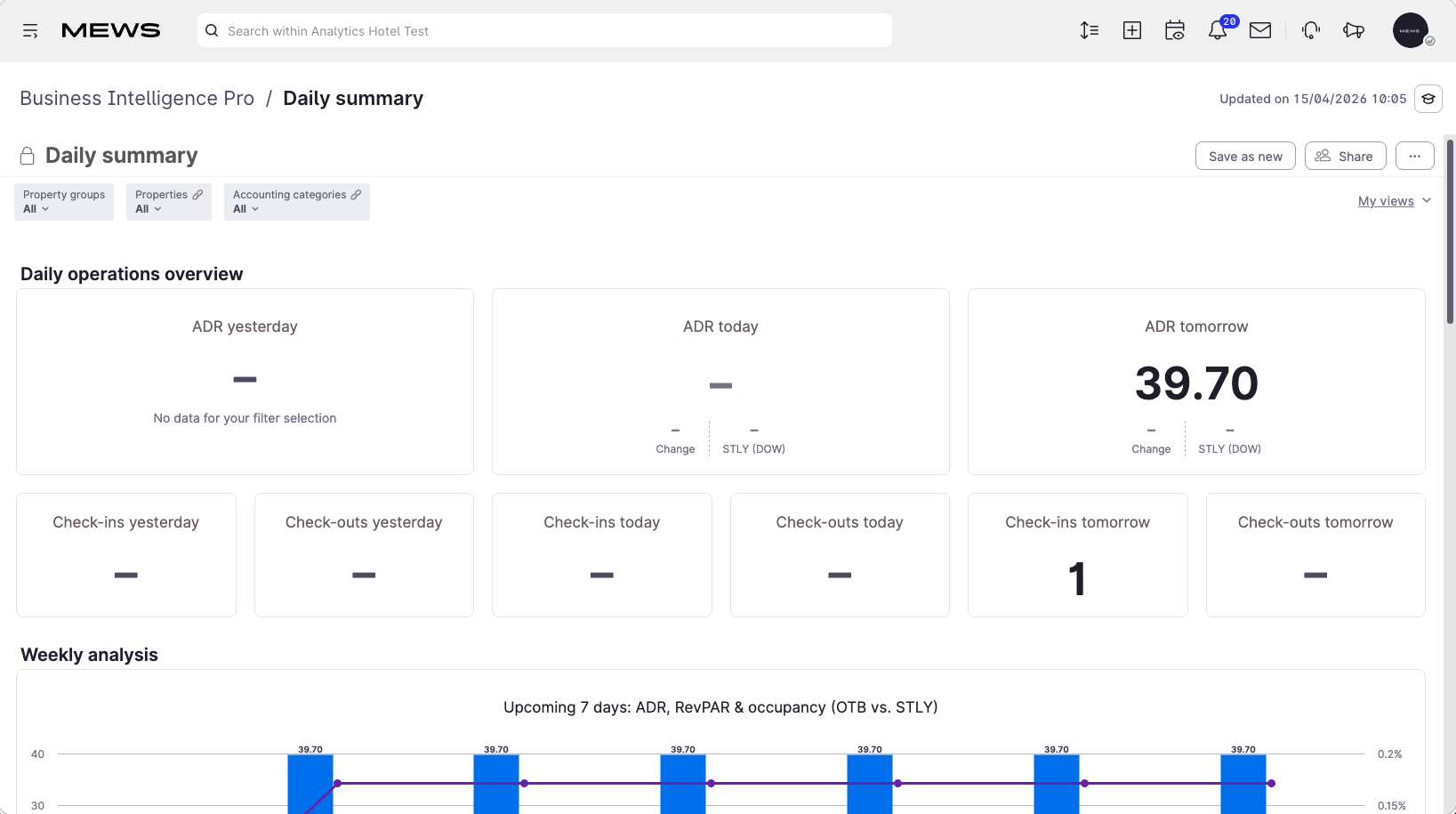Click the plus create-new icon
The height and width of the screenshot is (814, 1456).
1132,30
